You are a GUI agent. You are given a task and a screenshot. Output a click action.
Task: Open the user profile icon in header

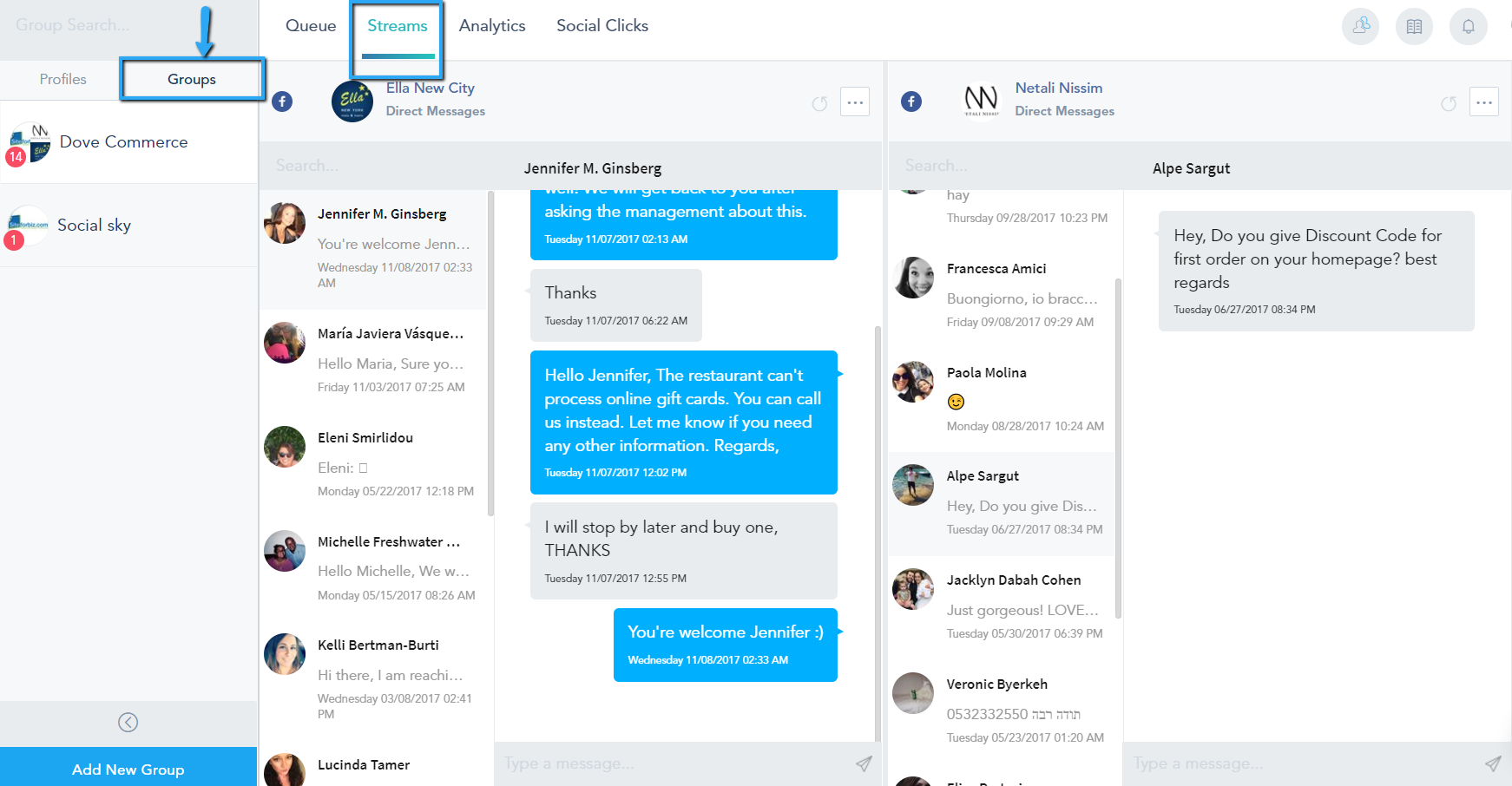(1361, 26)
